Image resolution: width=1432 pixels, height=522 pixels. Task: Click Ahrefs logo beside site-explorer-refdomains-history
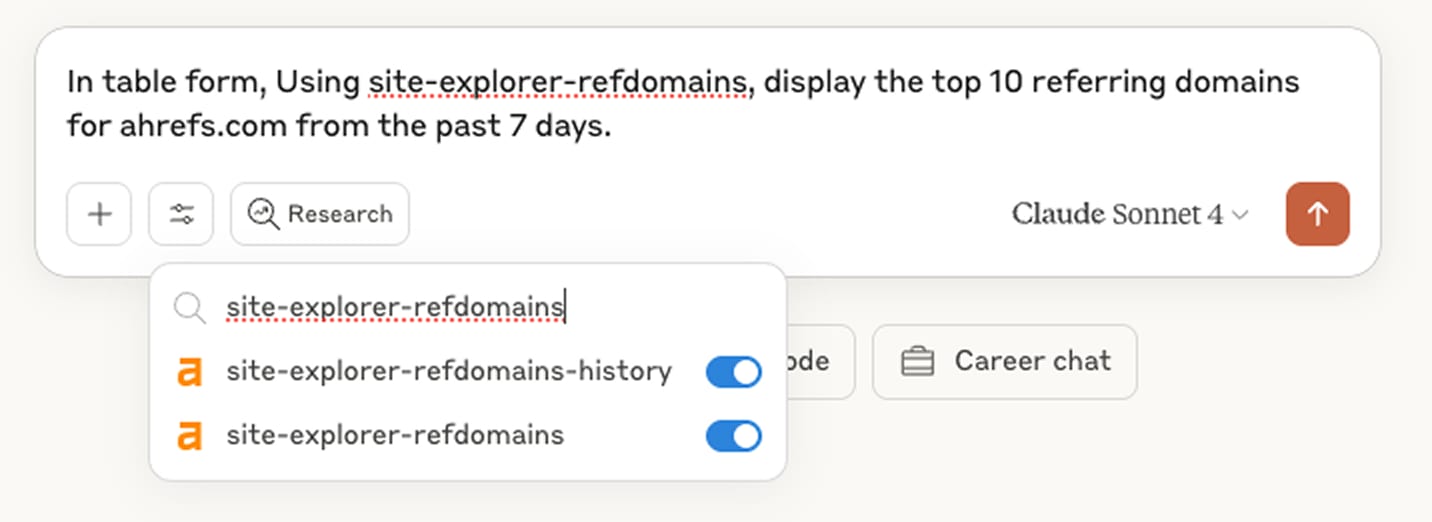pos(189,373)
